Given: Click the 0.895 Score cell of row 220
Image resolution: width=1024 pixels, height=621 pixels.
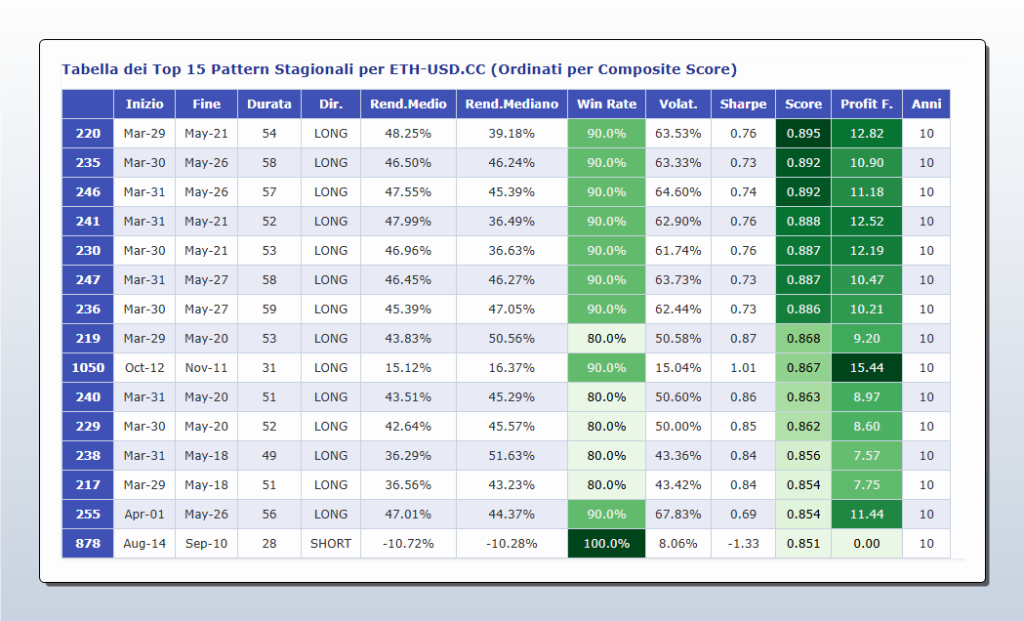Looking at the screenshot, I should (803, 132).
